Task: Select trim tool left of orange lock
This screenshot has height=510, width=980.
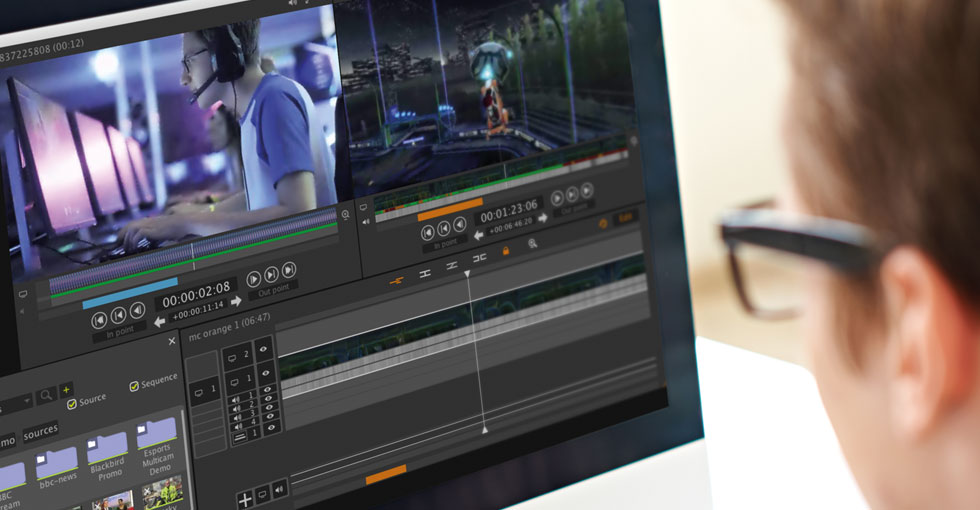Action: pos(479,258)
